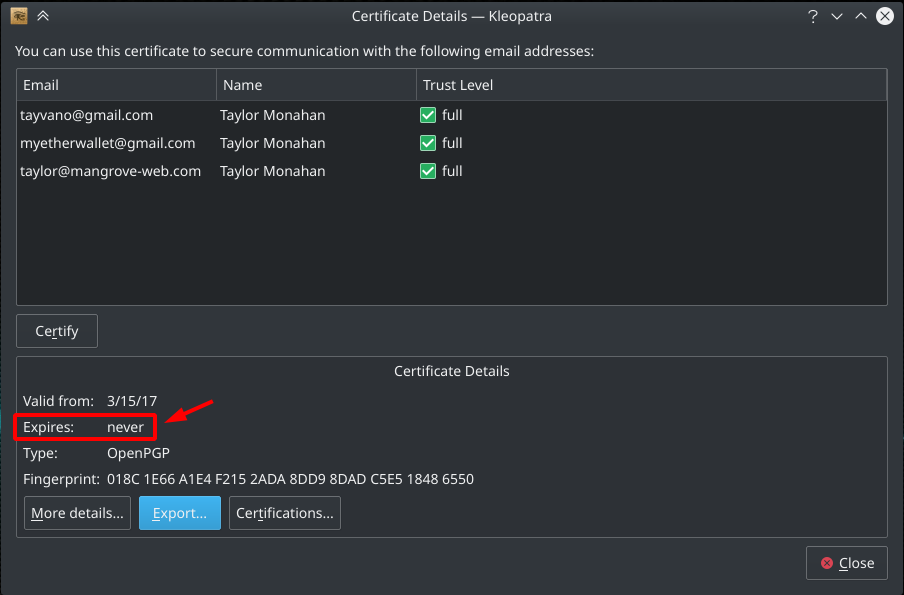
Task: Minimize the Certificate Details window
Action: click(837, 16)
